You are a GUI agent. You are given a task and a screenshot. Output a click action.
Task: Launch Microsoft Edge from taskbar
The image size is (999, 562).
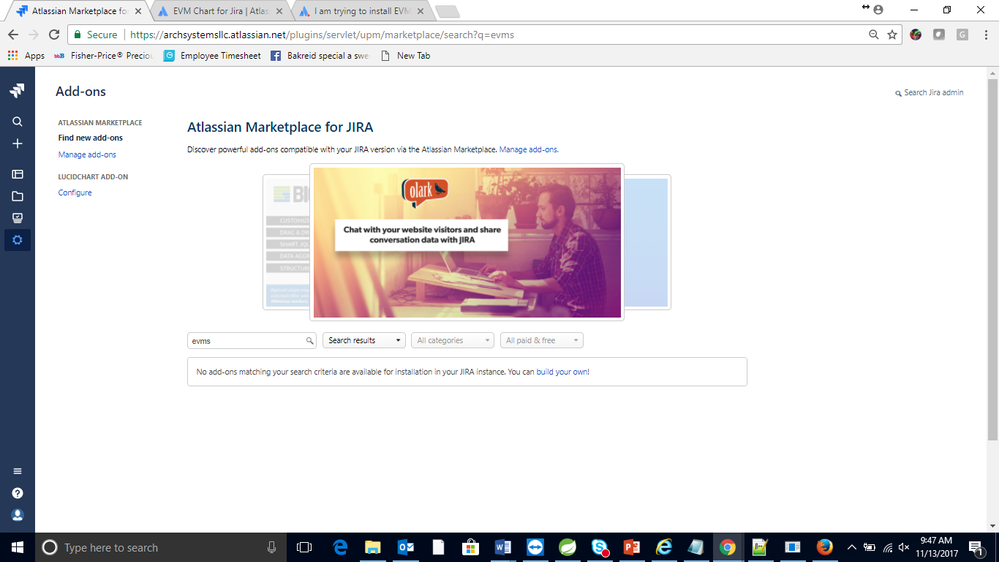pyautogui.click(x=340, y=547)
